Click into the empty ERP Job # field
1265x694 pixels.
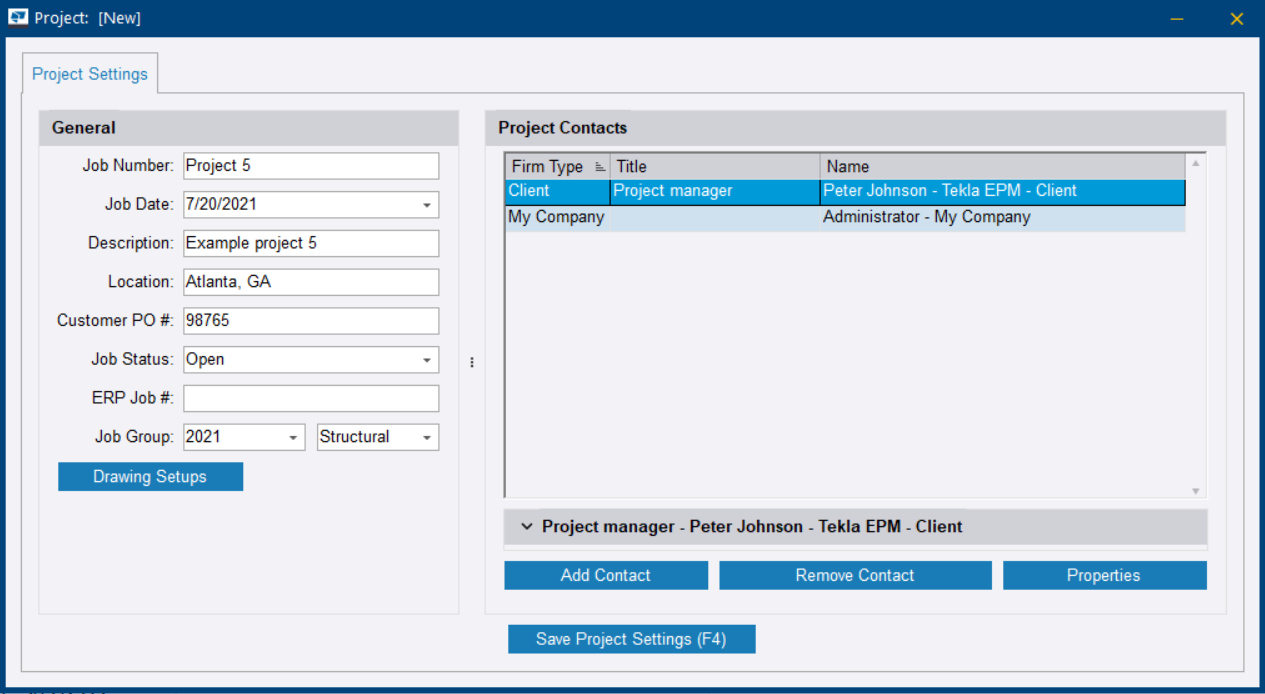point(311,398)
